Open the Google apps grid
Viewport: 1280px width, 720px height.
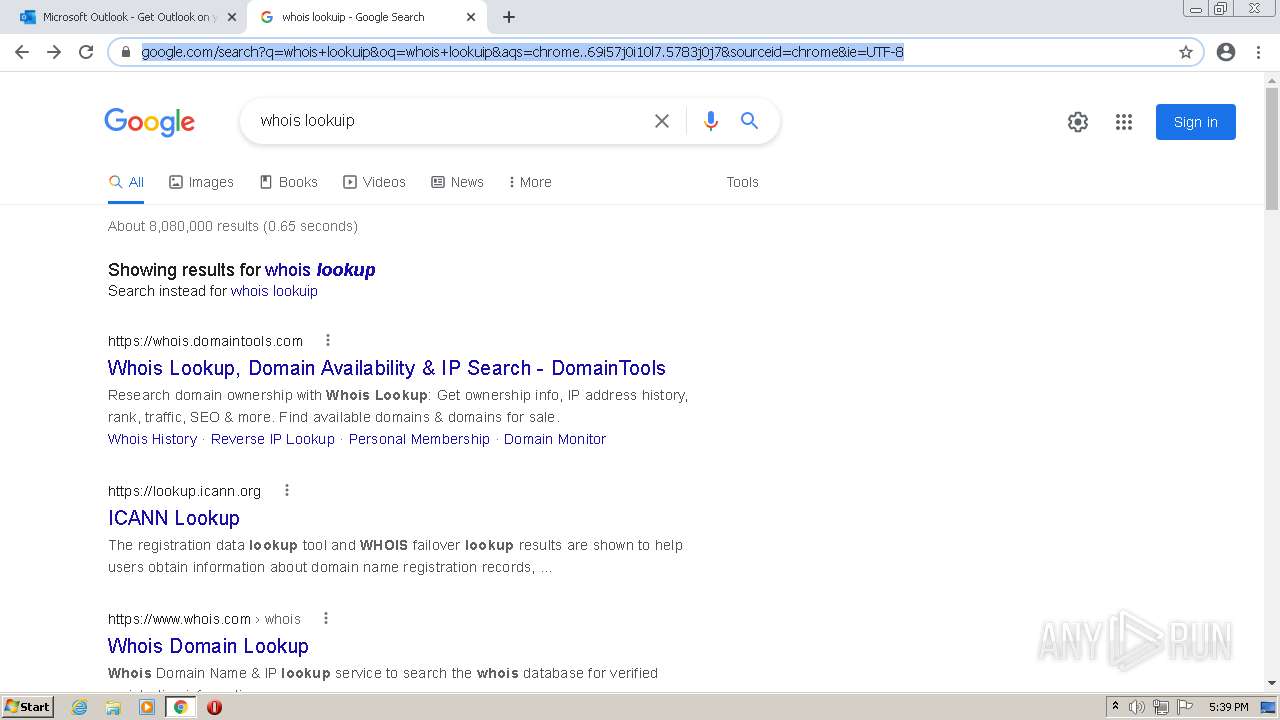tap(1124, 122)
